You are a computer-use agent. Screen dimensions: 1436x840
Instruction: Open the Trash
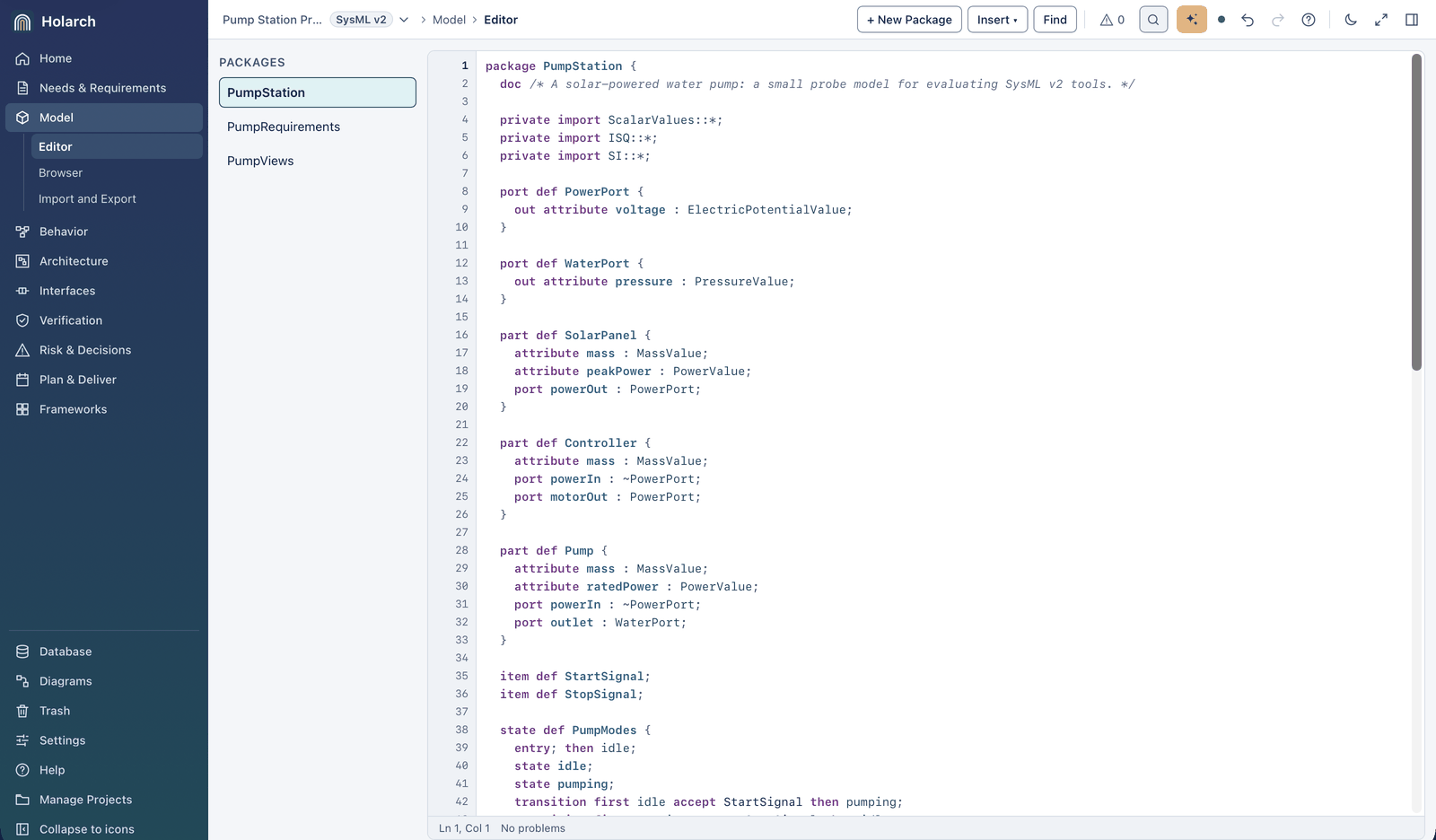[104, 711]
